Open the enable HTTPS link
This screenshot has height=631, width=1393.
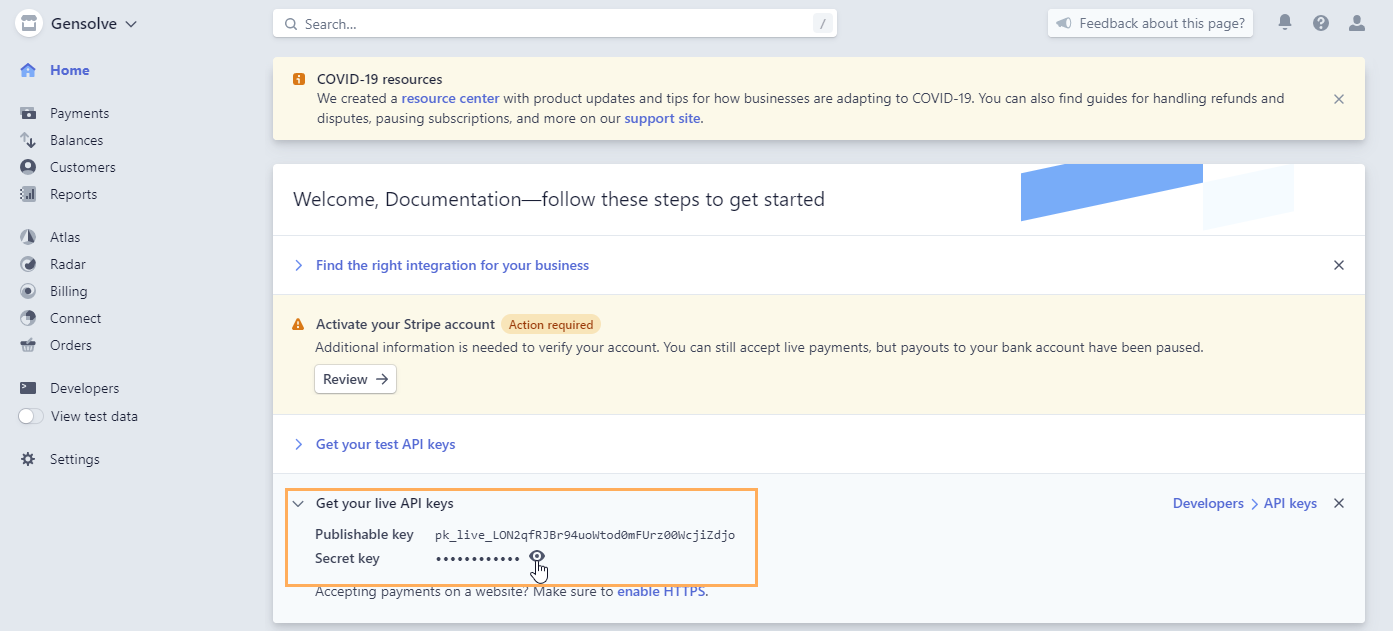click(x=660, y=591)
